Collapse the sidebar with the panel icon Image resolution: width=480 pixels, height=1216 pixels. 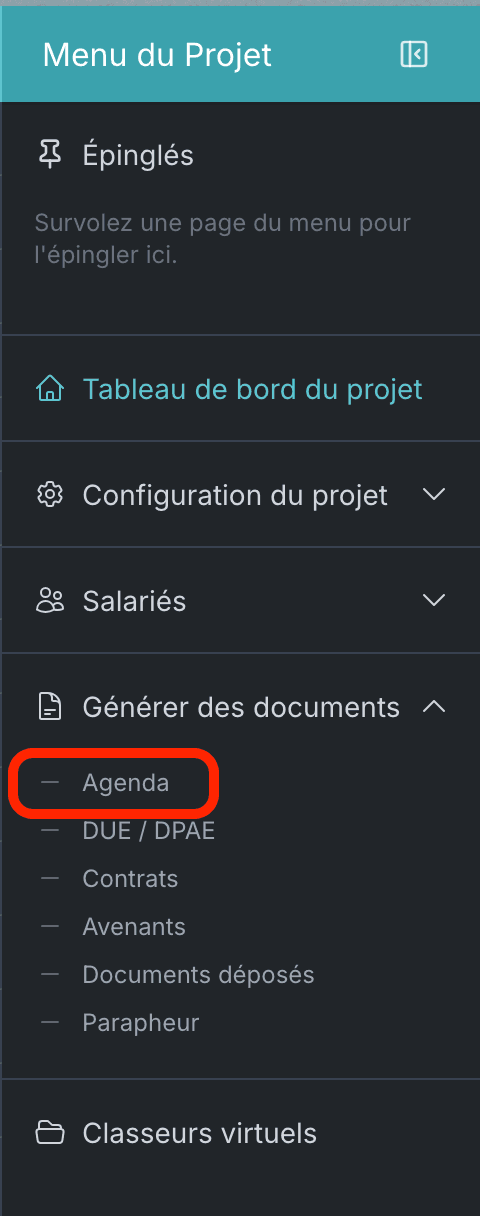coord(414,54)
